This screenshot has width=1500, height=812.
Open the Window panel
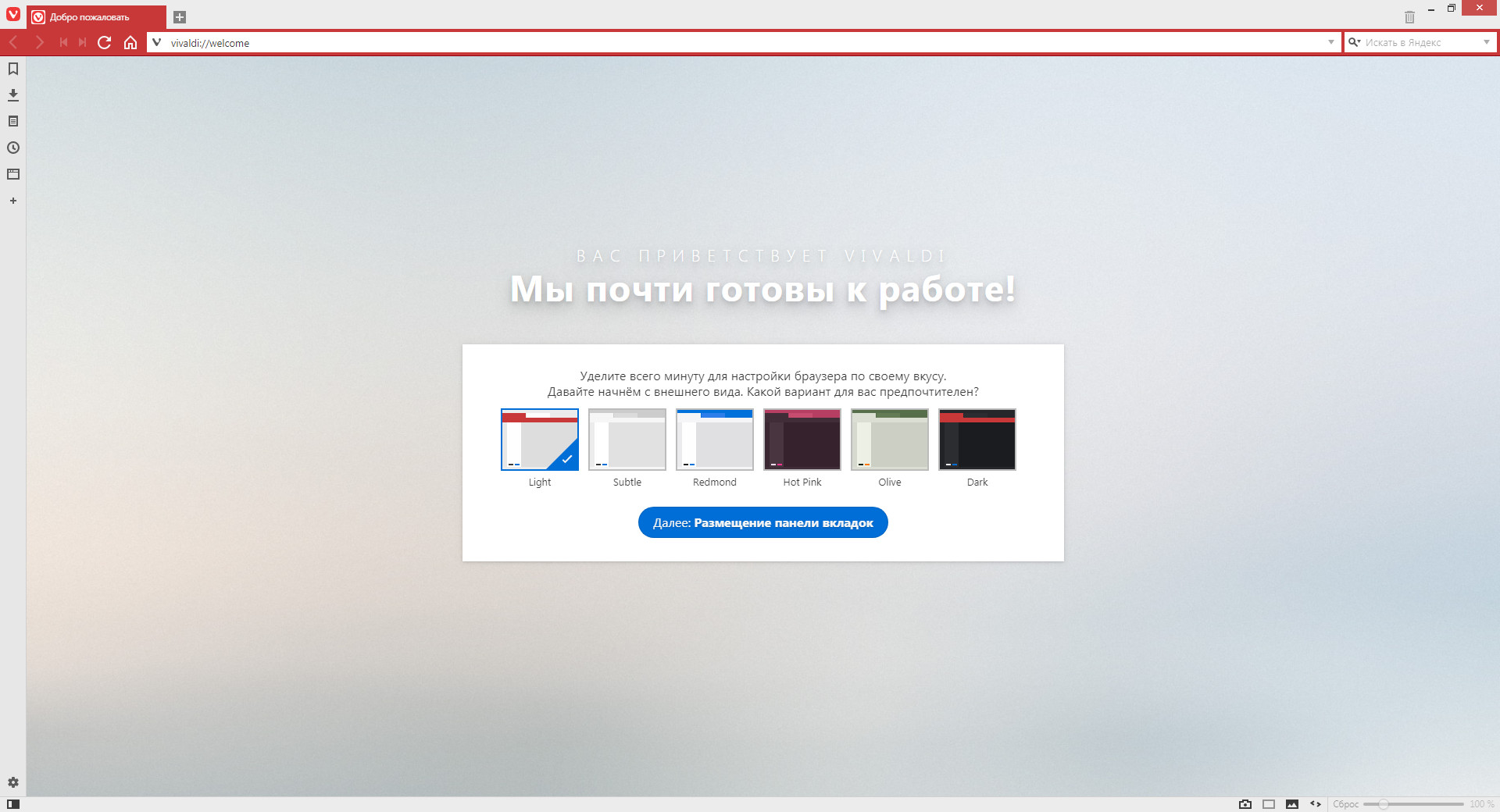click(13, 174)
